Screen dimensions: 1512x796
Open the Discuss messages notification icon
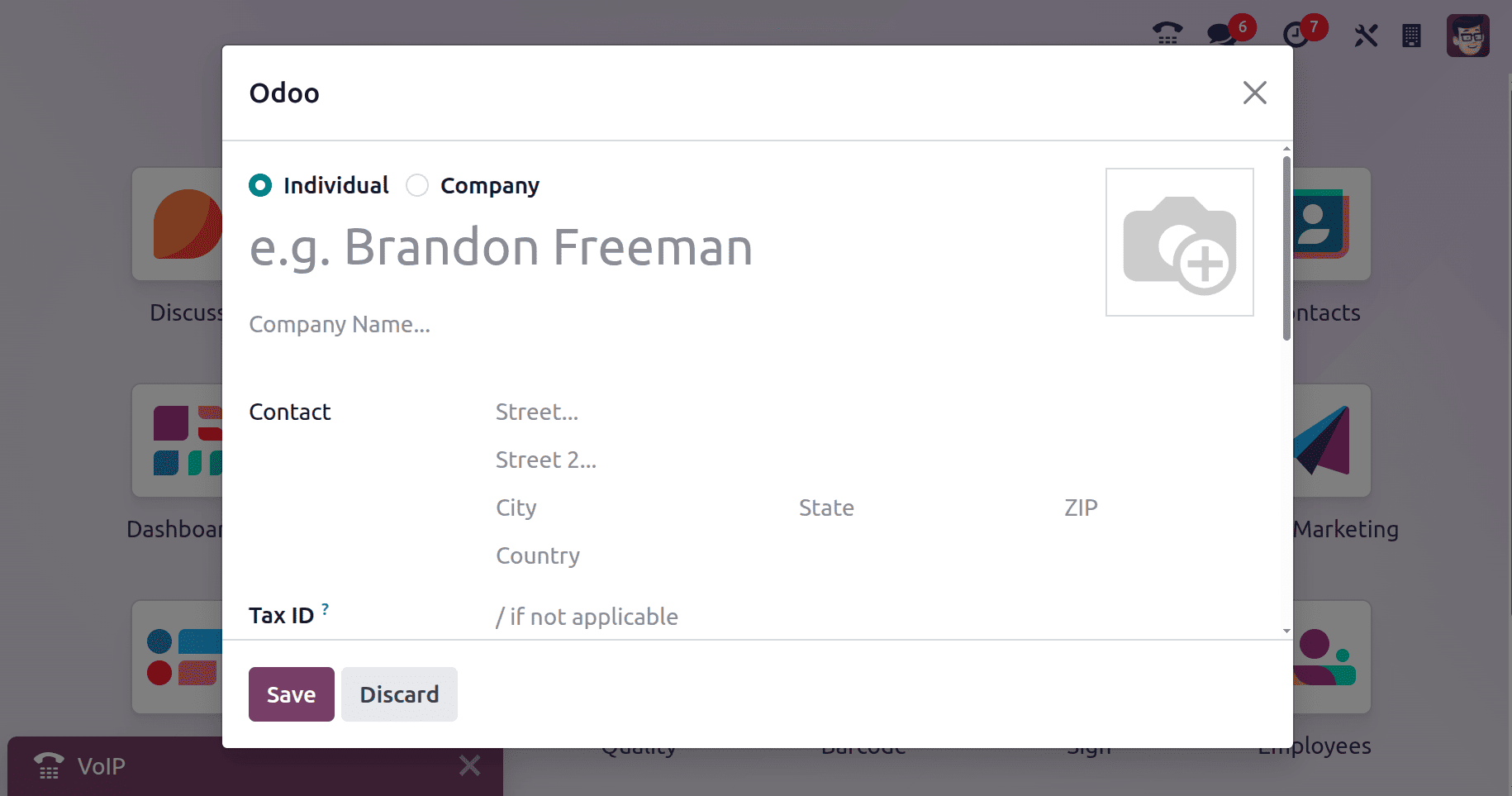pos(1221,35)
